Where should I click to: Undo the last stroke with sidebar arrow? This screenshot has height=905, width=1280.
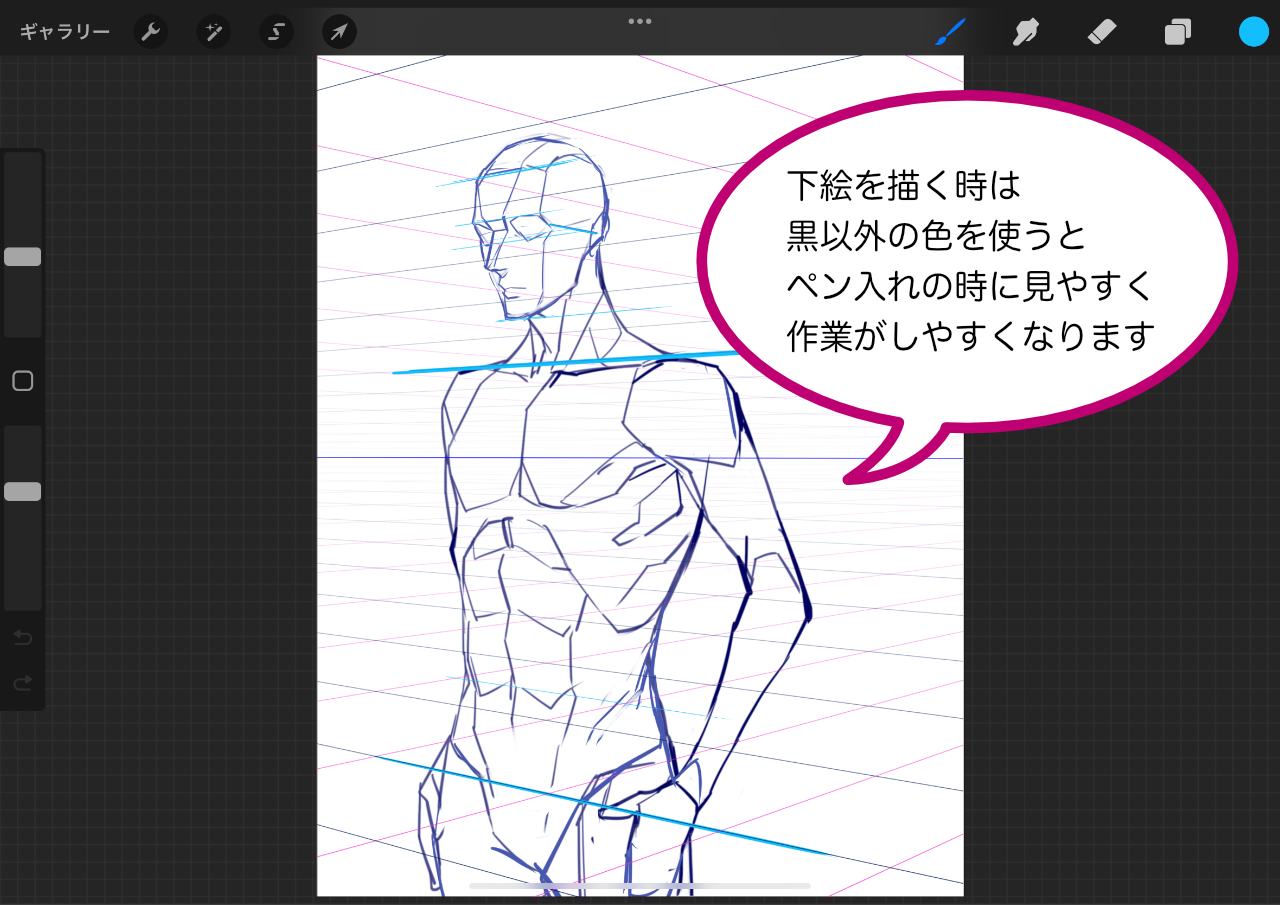22,638
